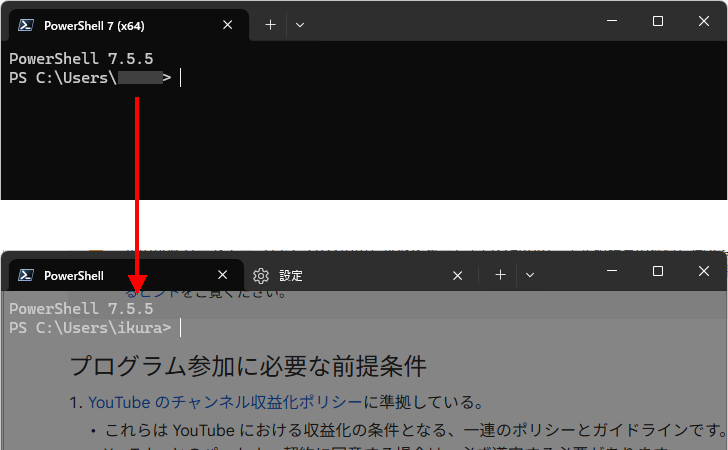Open a new tab in the upper terminal window

pyautogui.click(x=270, y=25)
